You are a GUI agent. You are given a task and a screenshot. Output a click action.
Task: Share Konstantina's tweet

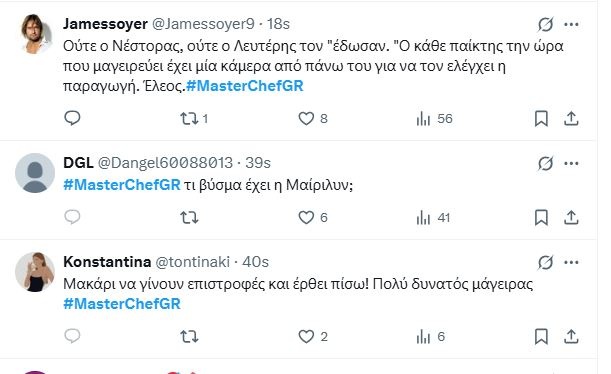click(571, 337)
